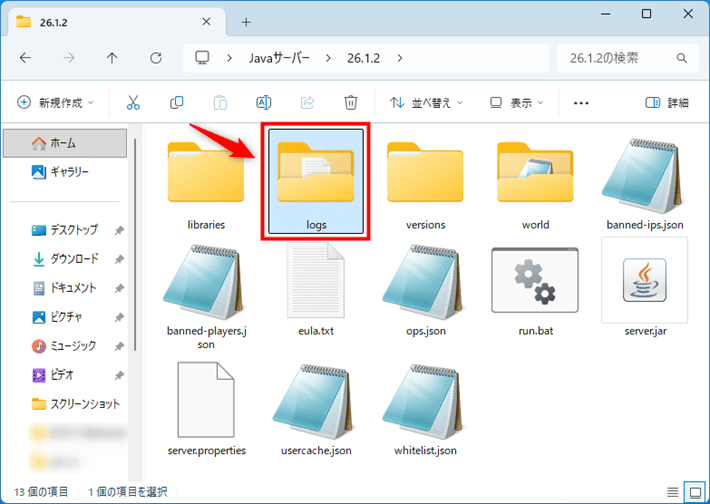Open ダウンロード in the navigation pane
Screen dimensions: 710x504
tap(65, 259)
